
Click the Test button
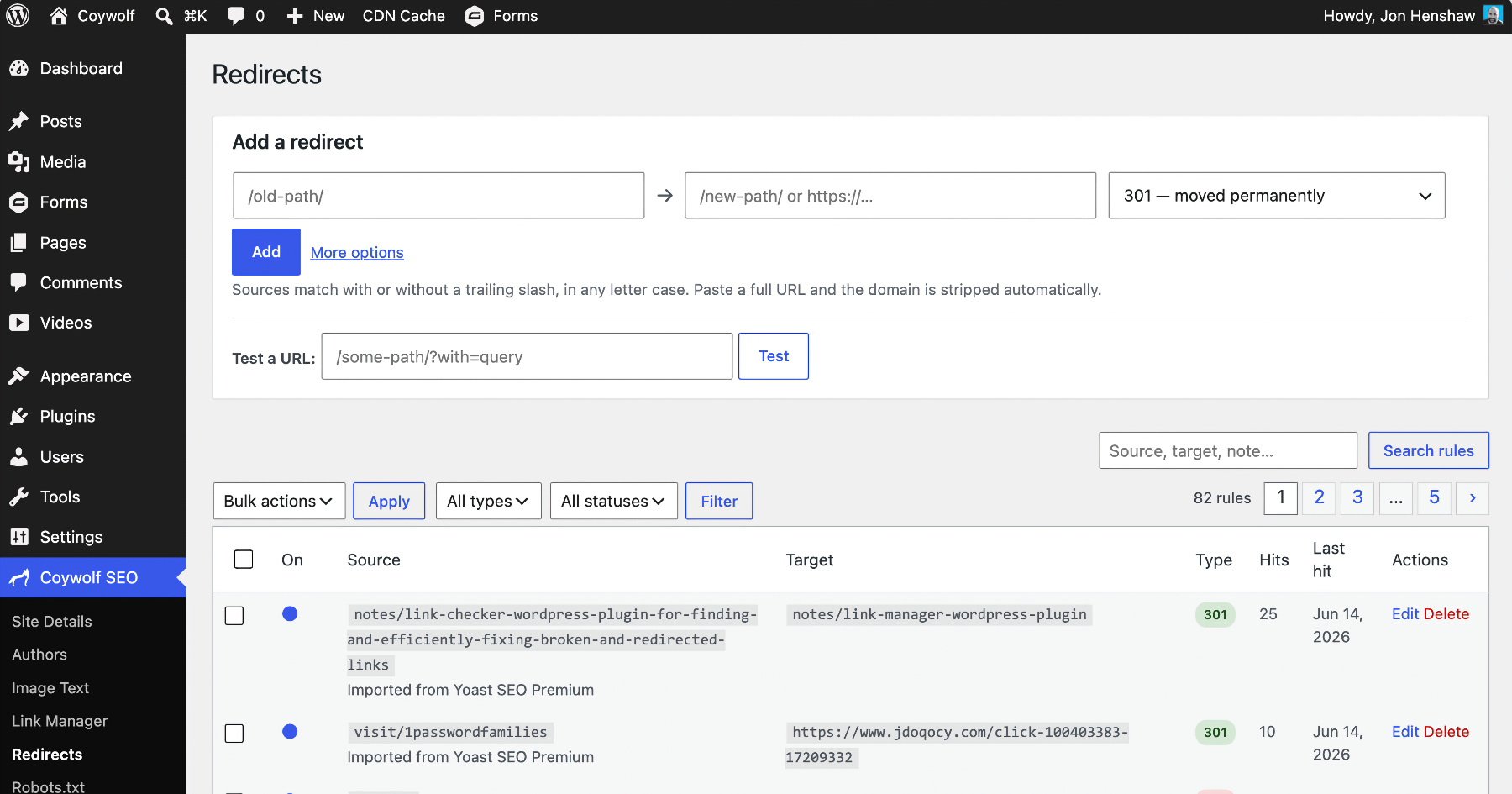[774, 356]
